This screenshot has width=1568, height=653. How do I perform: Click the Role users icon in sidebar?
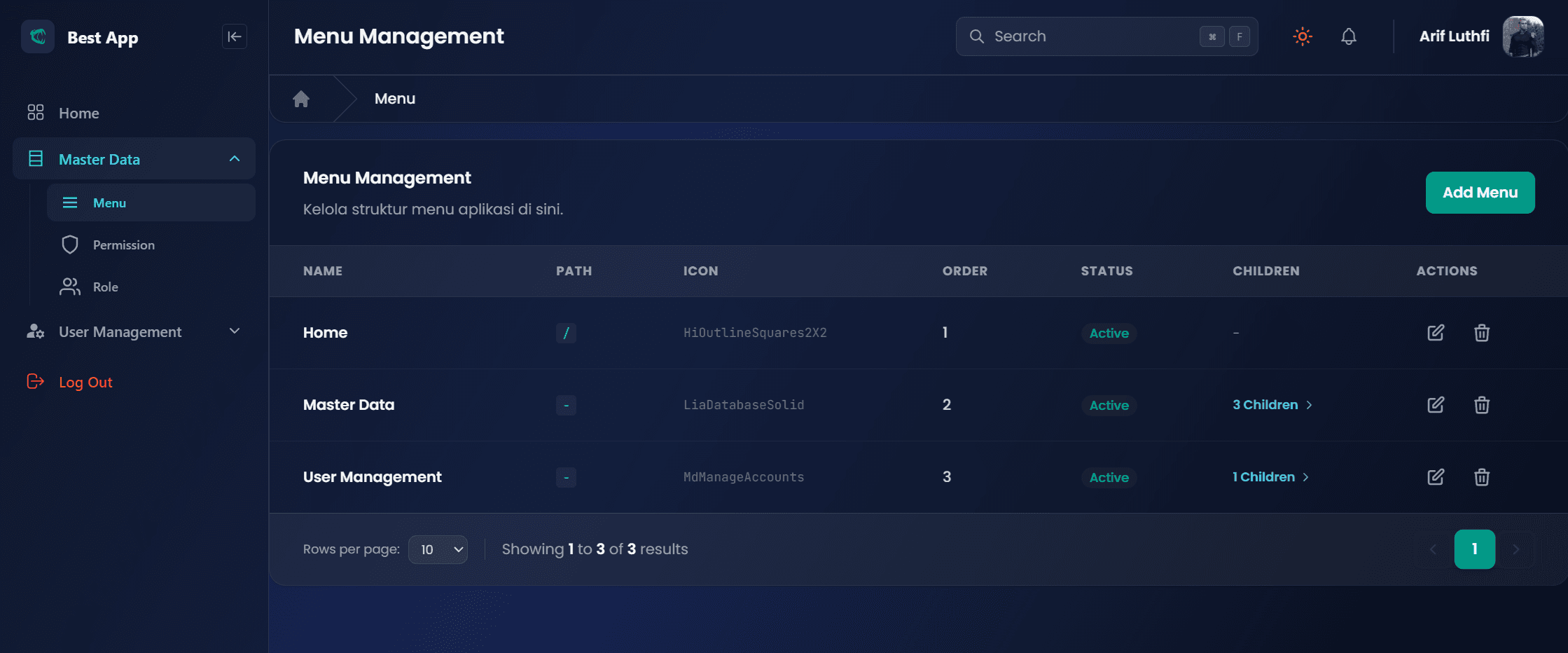[x=69, y=286]
